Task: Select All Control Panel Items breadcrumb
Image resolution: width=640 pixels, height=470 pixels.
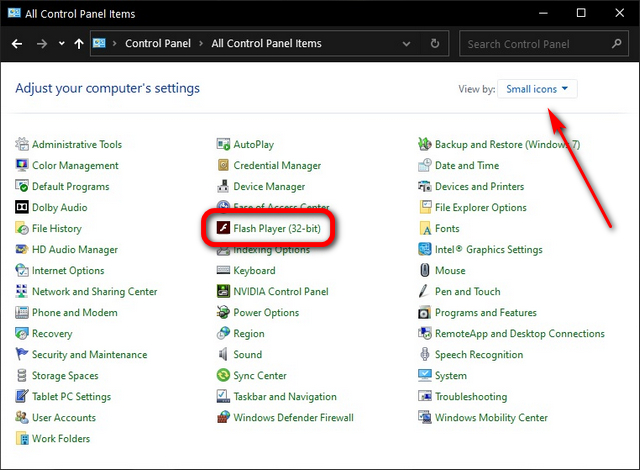Action: tap(266, 44)
